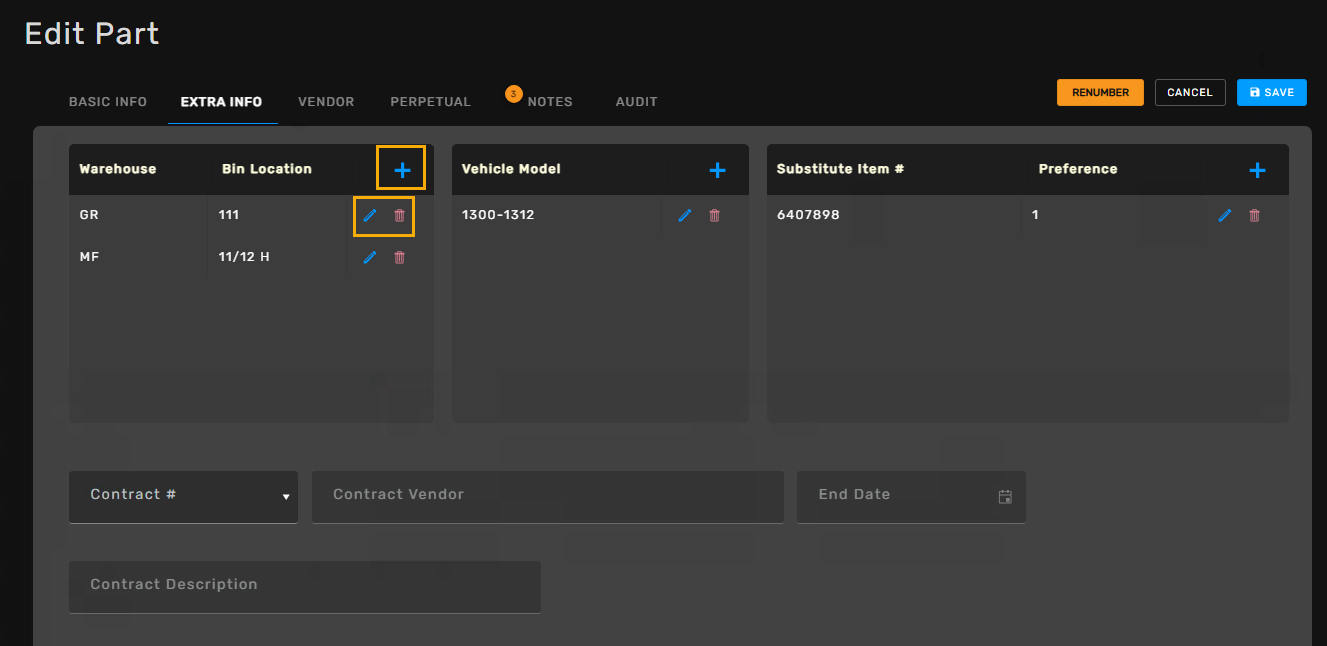Go to the Notes tab
The image size is (1327, 646).
coord(549,102)
